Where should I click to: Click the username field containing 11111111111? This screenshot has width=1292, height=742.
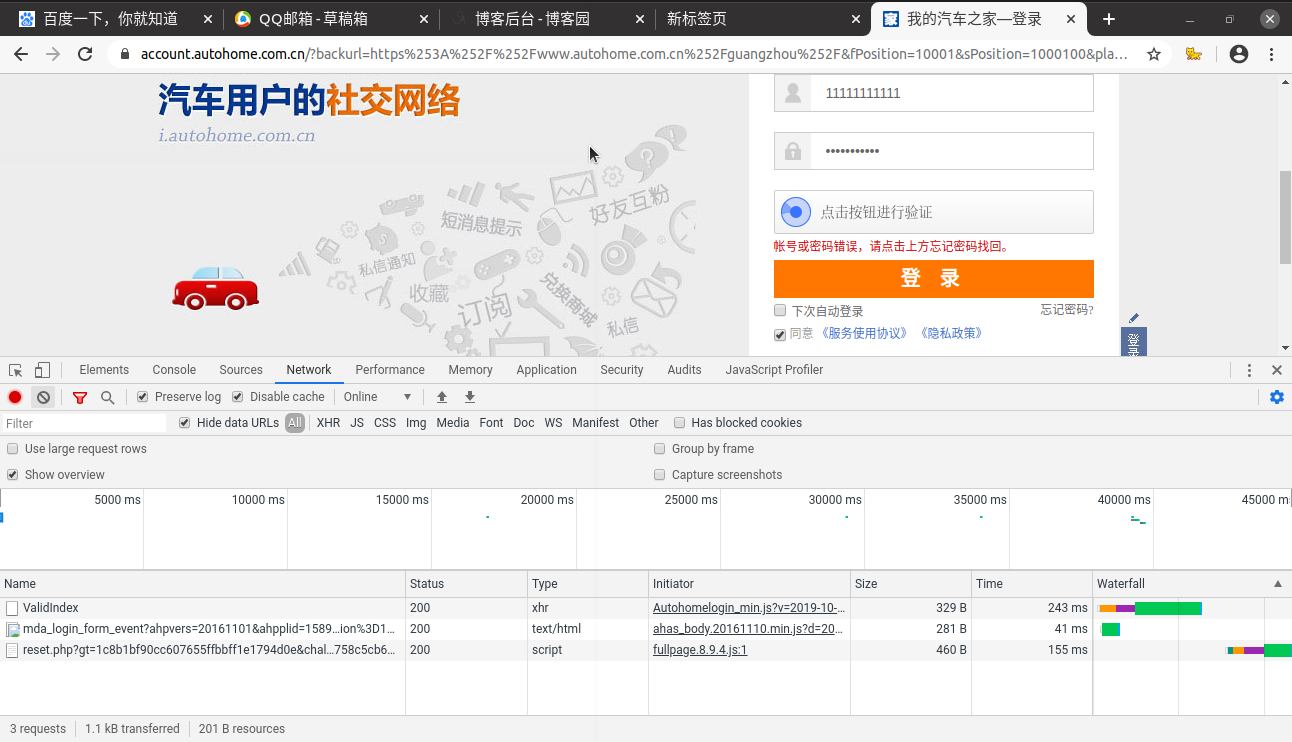pos(934,93)
